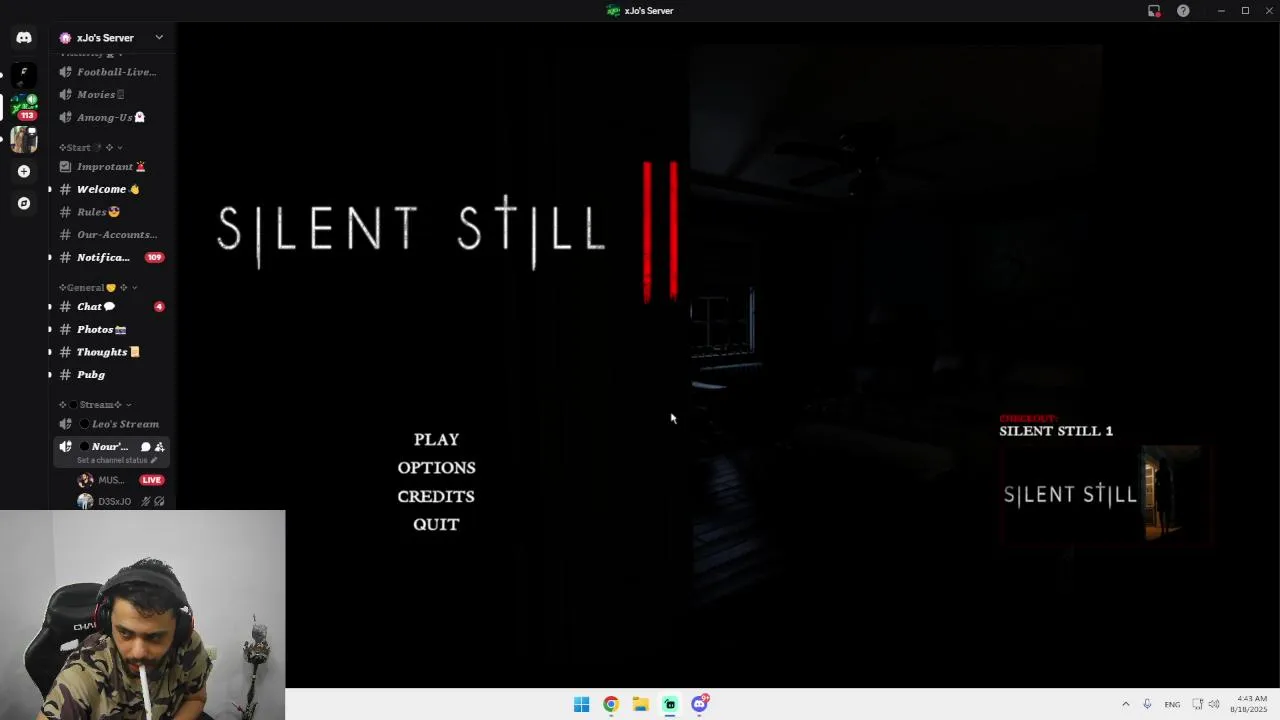Open network status tray icon
Image resolution: width=1280 pixels, height=720 pixels.
coord(1197,704)
